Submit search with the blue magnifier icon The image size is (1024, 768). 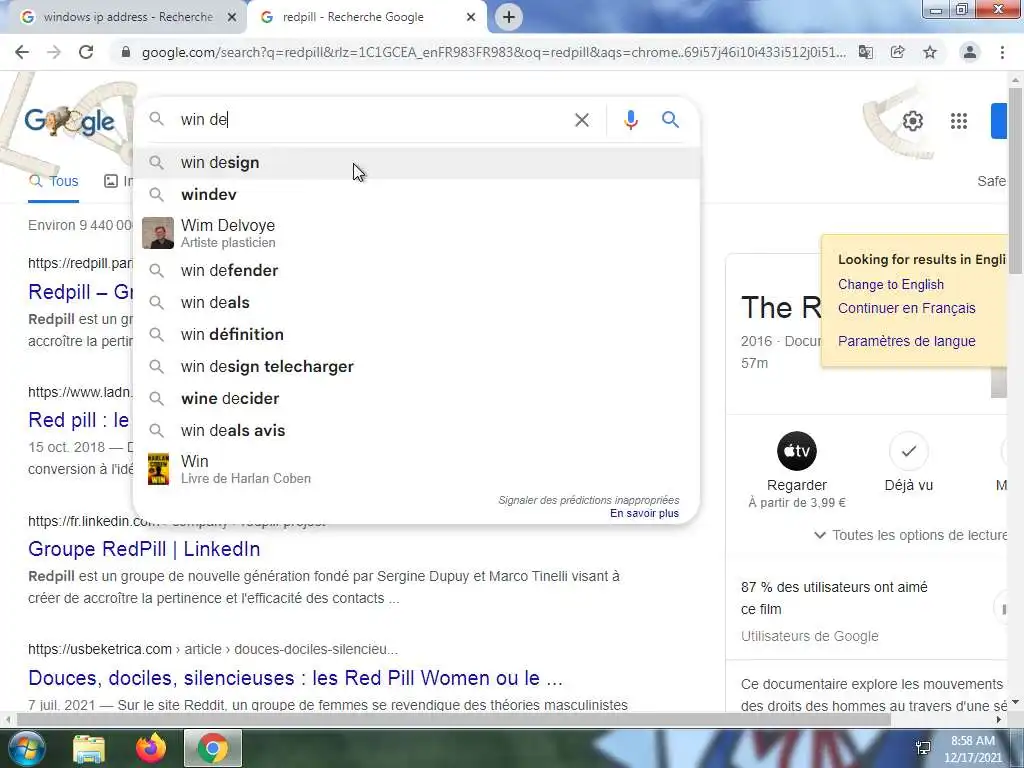pyautogui.click(x=670, y=120)
